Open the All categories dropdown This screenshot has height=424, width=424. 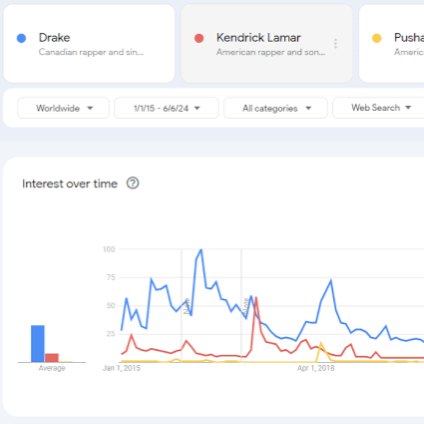click(x=276, y=108)
